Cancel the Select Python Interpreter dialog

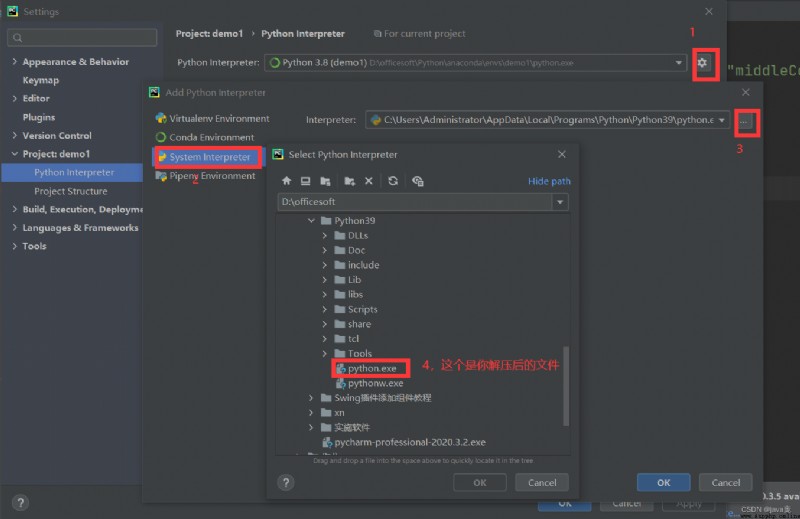click(542, 483)
